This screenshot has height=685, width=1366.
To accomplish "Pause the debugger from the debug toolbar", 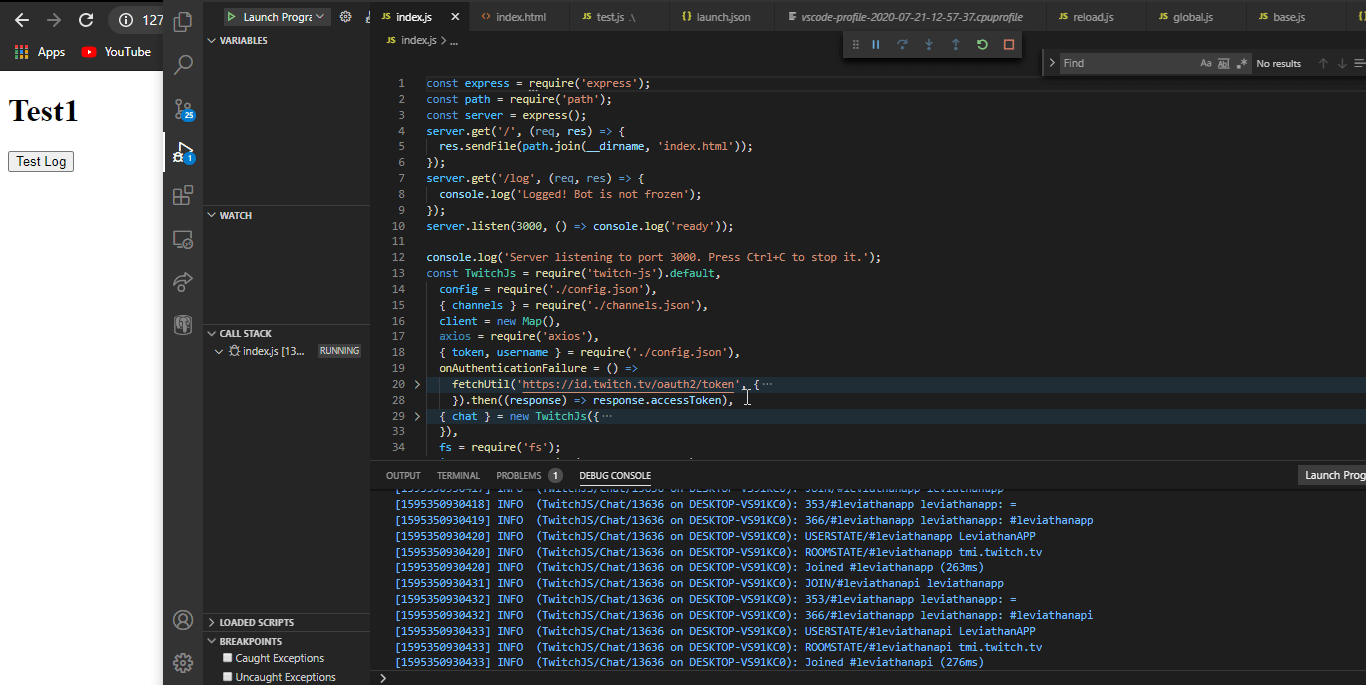I will (876, 45).
